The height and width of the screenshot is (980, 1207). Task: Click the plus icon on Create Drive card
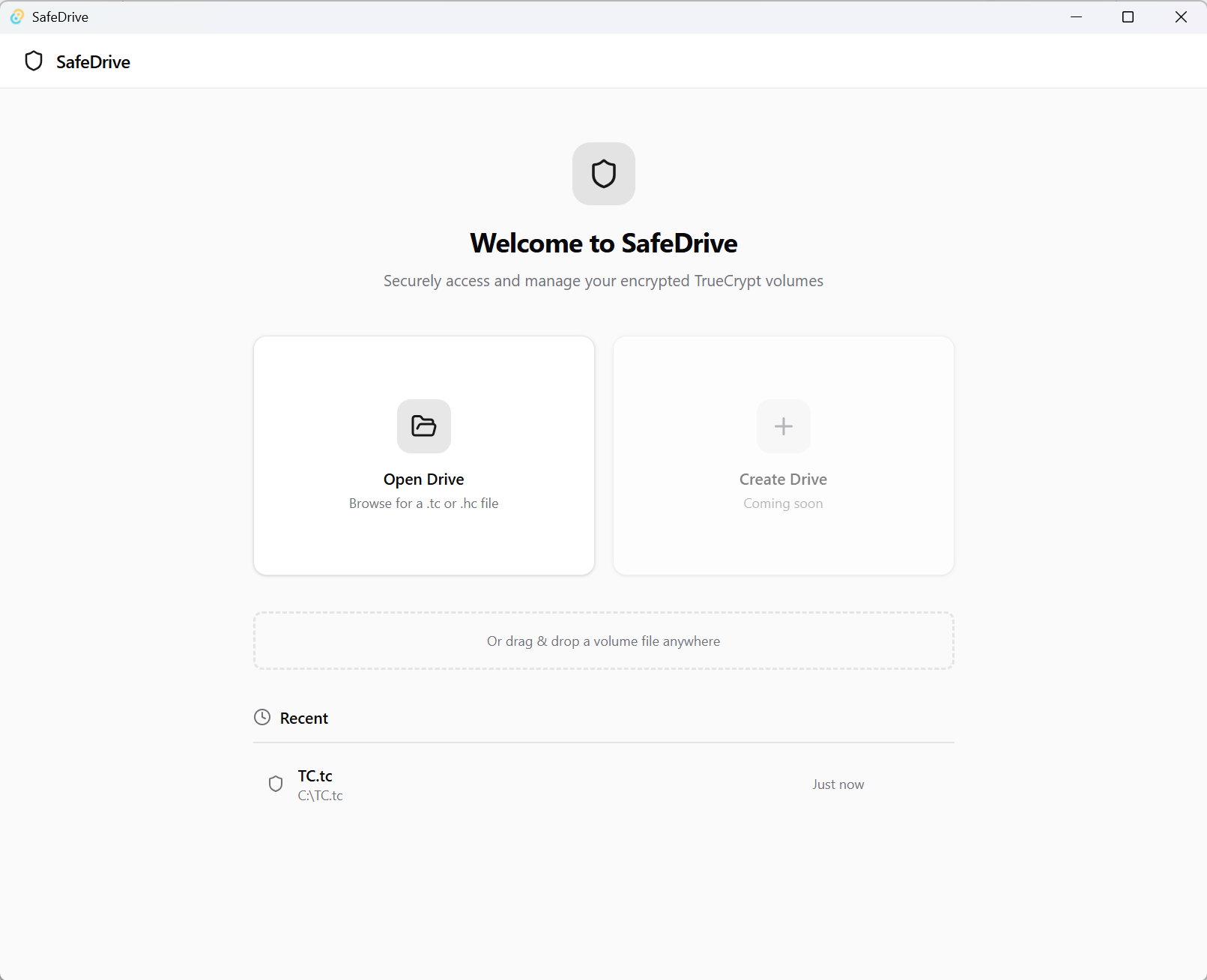(784, 426)
